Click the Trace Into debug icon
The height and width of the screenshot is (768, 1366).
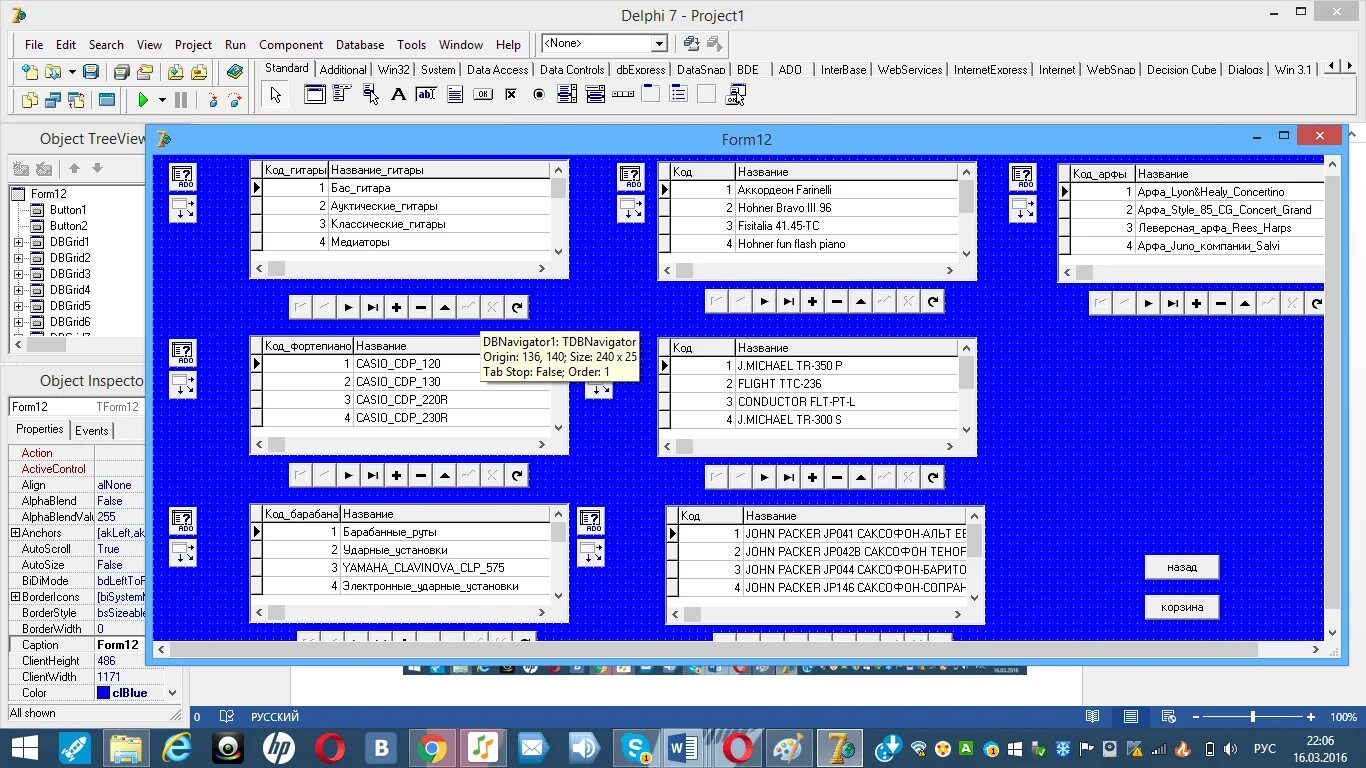coord(212,100)
